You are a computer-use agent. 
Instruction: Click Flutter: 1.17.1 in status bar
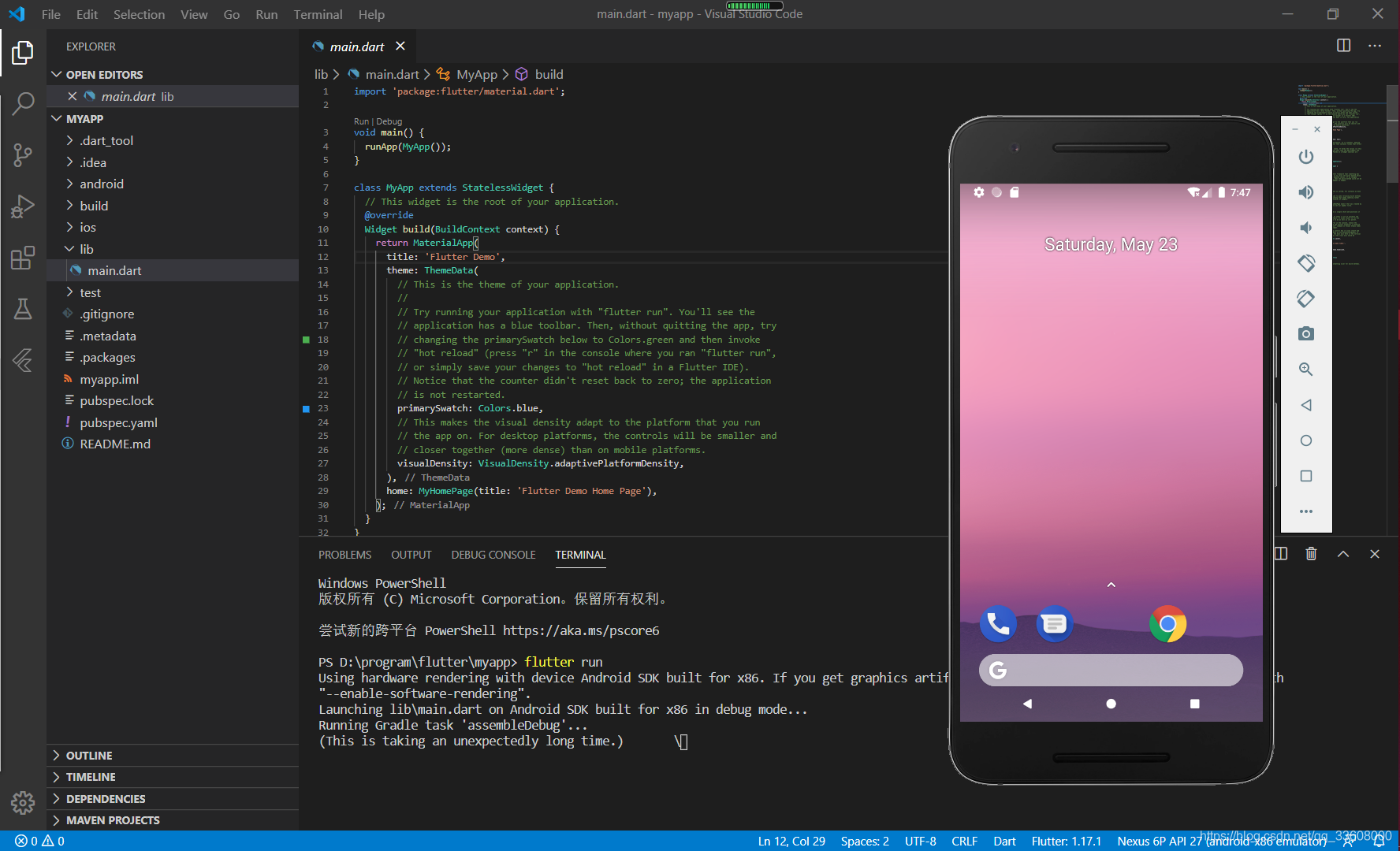(x=1066, y=841)
